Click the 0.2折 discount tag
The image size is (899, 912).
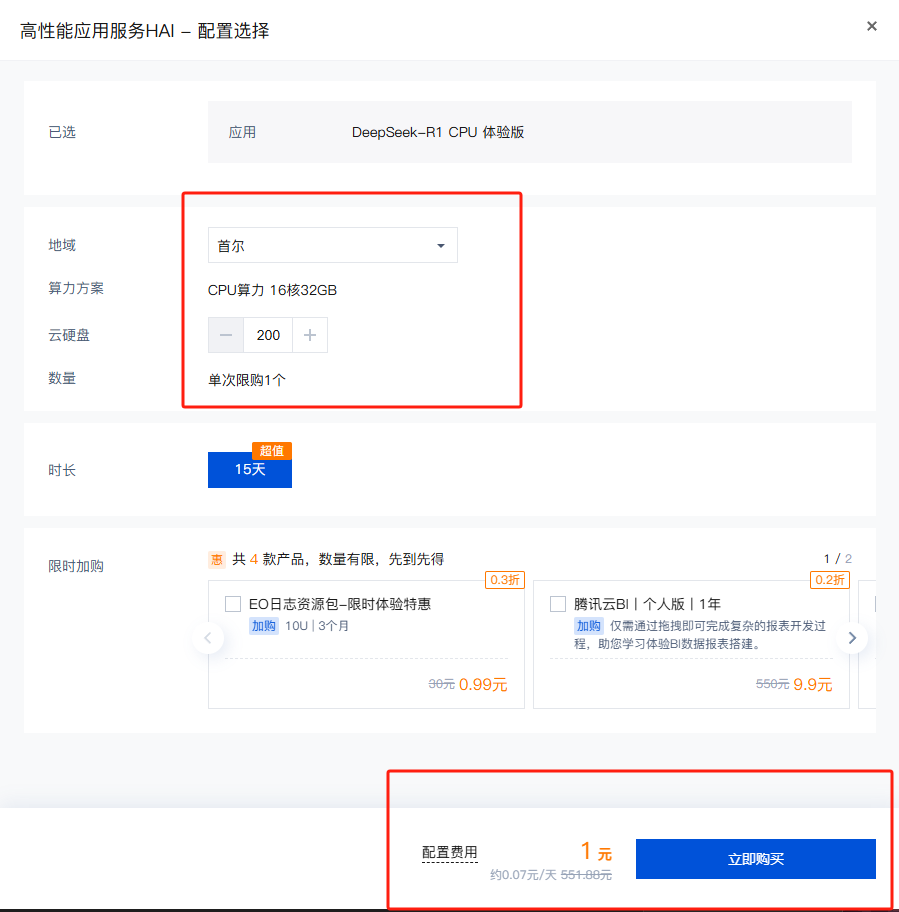pos(830,580)
